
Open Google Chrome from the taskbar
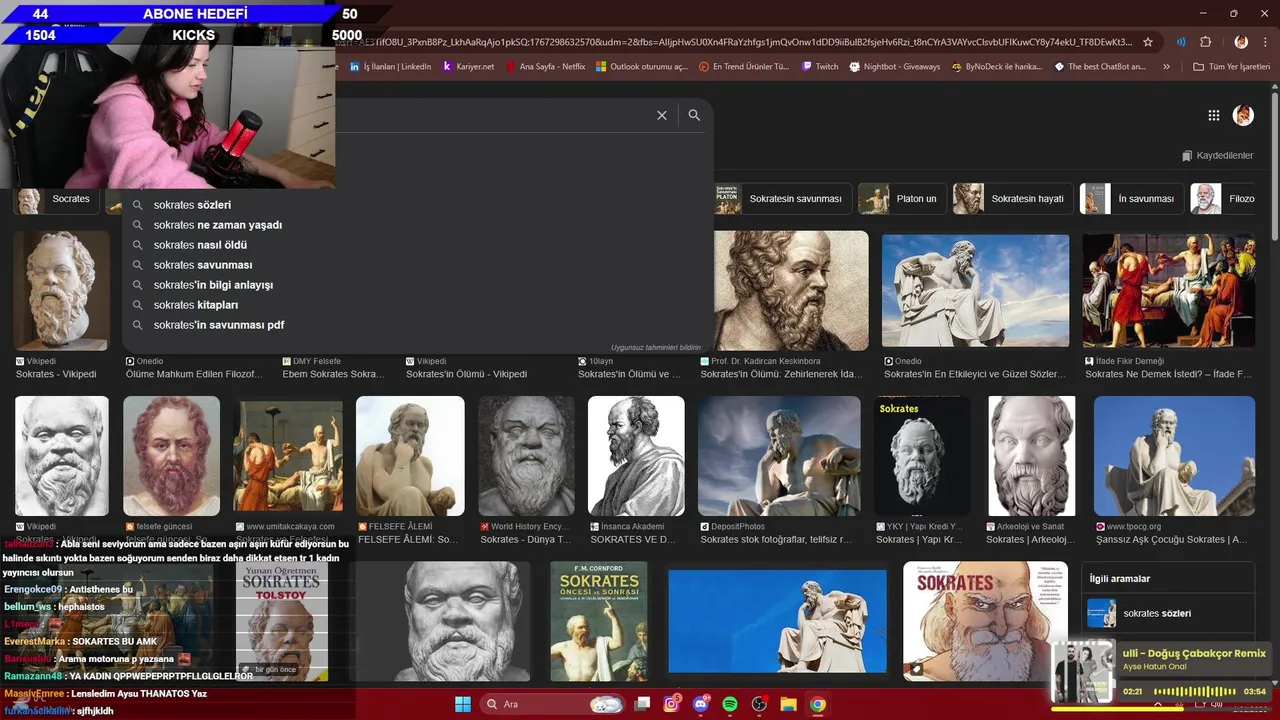(818, 704)
